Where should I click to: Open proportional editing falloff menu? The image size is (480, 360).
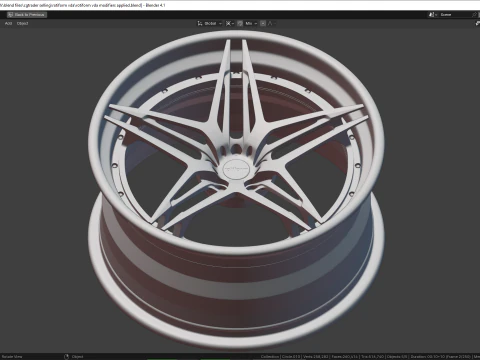pyautogui.click(x=271, y=23)
